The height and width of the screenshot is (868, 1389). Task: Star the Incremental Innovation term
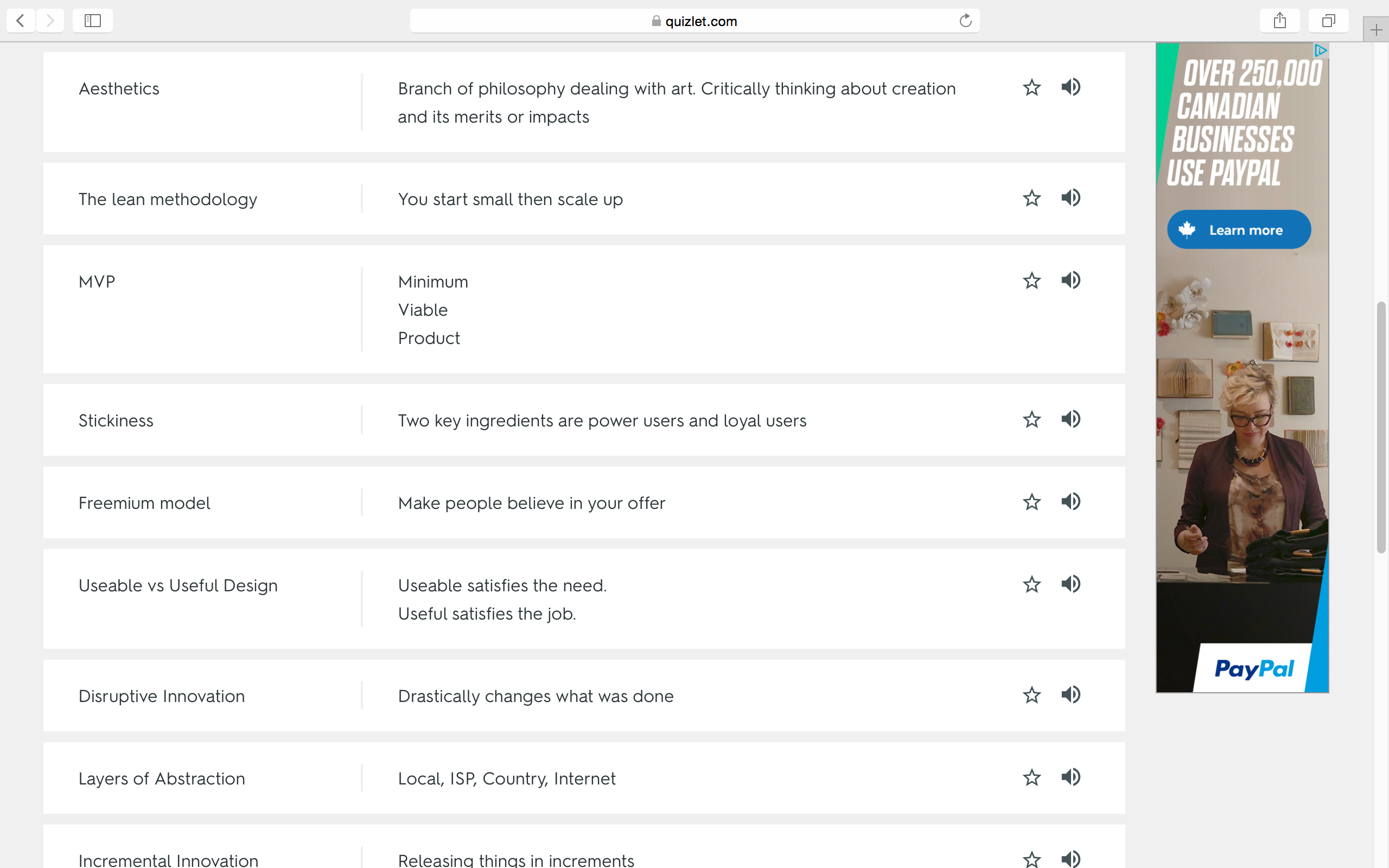coord(1031,859)
